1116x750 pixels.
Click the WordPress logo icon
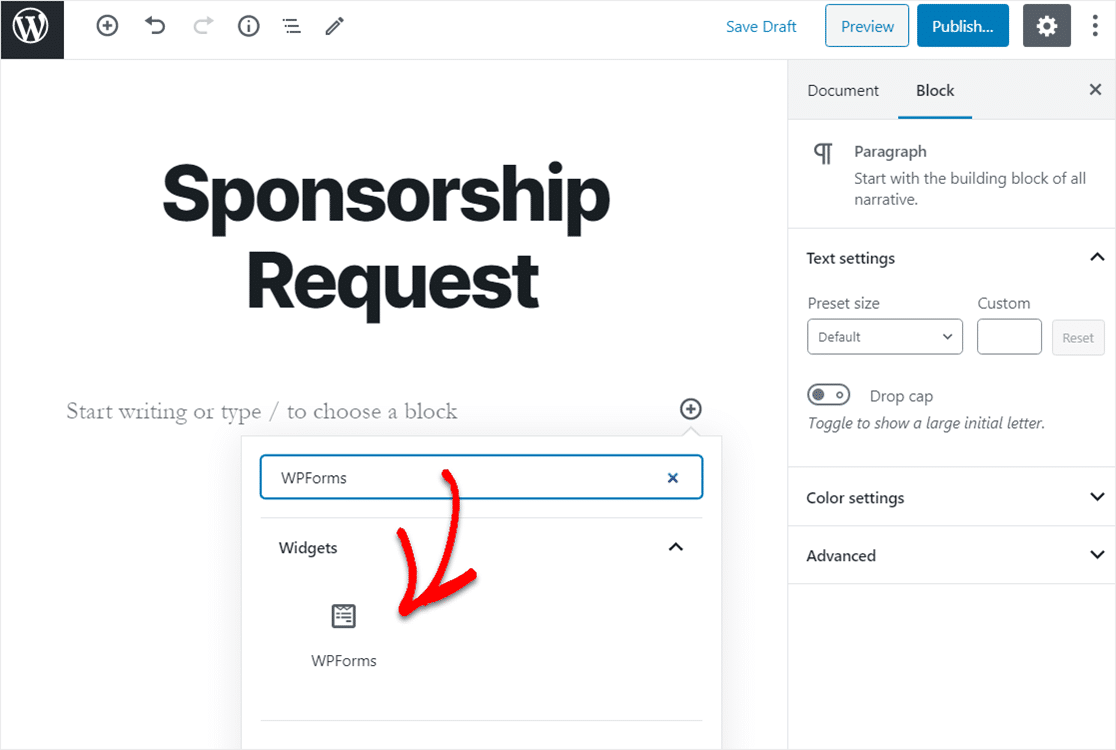tap(32, 29)
